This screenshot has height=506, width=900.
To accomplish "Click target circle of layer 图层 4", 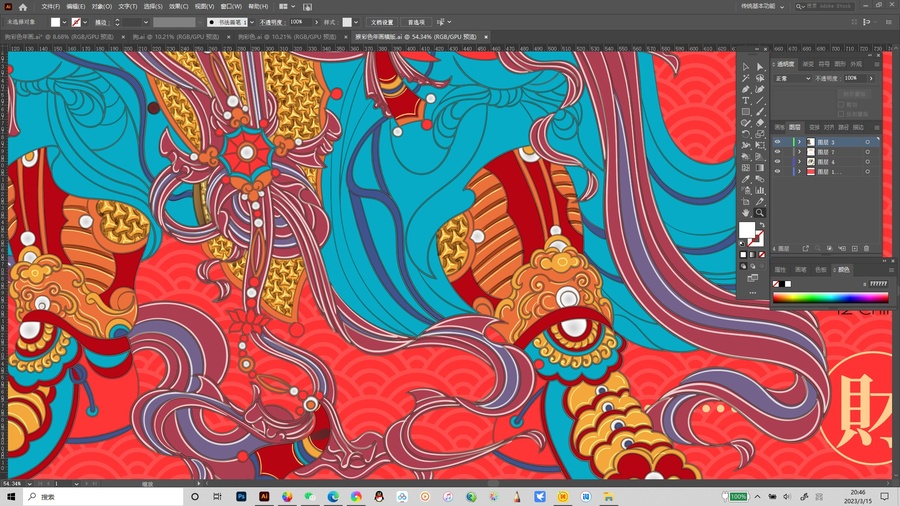I will point(867,162).
